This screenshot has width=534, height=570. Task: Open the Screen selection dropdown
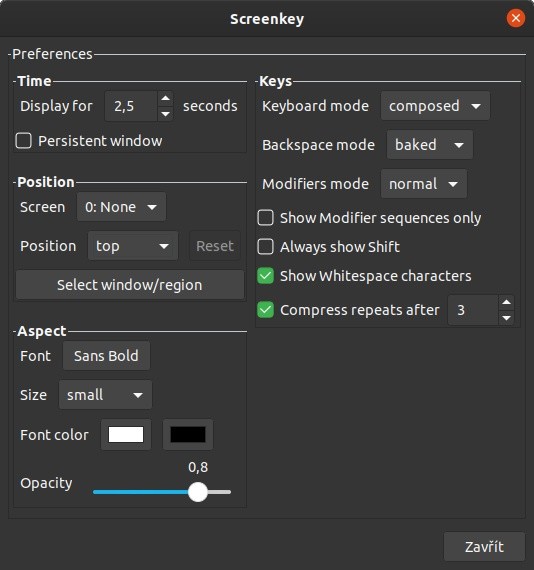tap(121, 207)
